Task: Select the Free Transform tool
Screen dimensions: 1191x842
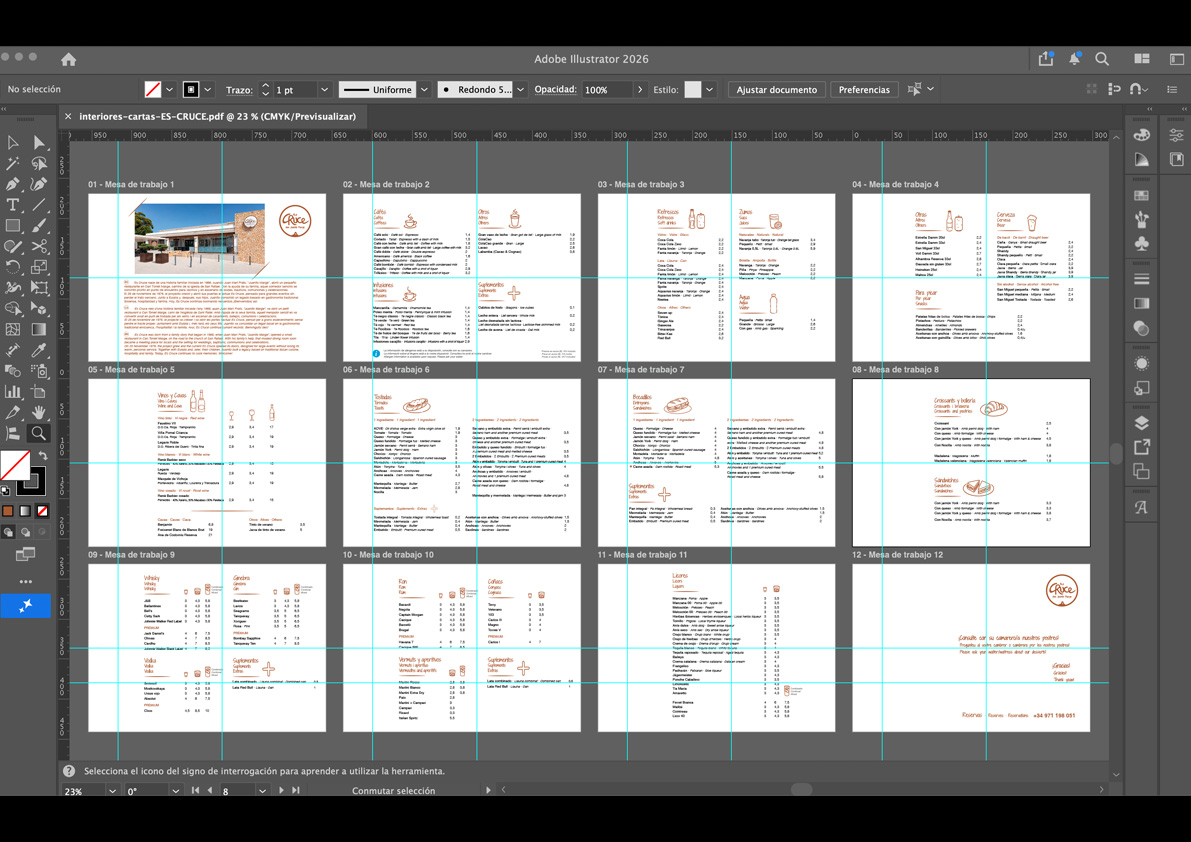Action: (x=39, y=288)
